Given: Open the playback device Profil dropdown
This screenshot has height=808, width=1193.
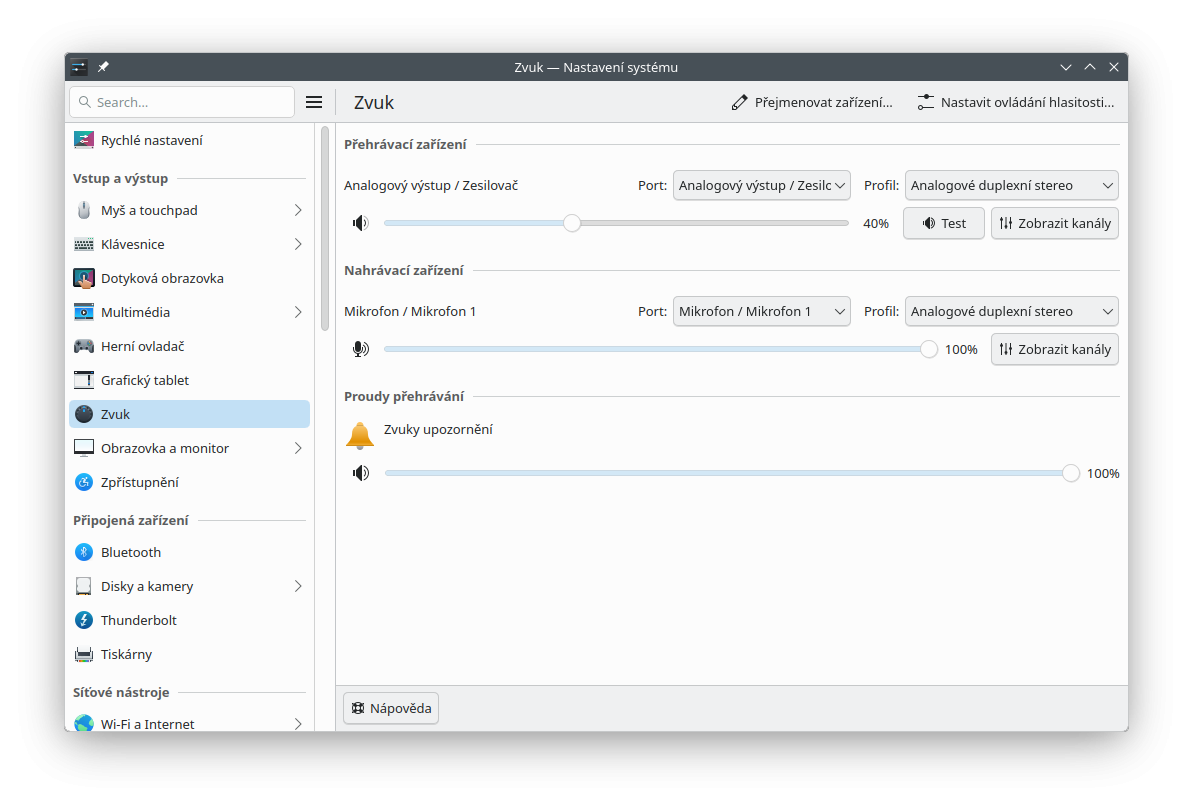Looking at the screenshot, I should 1011,185.
